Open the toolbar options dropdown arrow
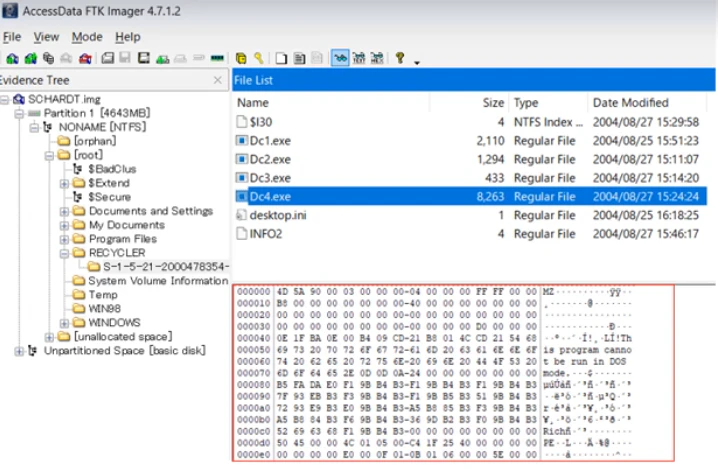Screen dimensions: 718x469 (417, 62)
